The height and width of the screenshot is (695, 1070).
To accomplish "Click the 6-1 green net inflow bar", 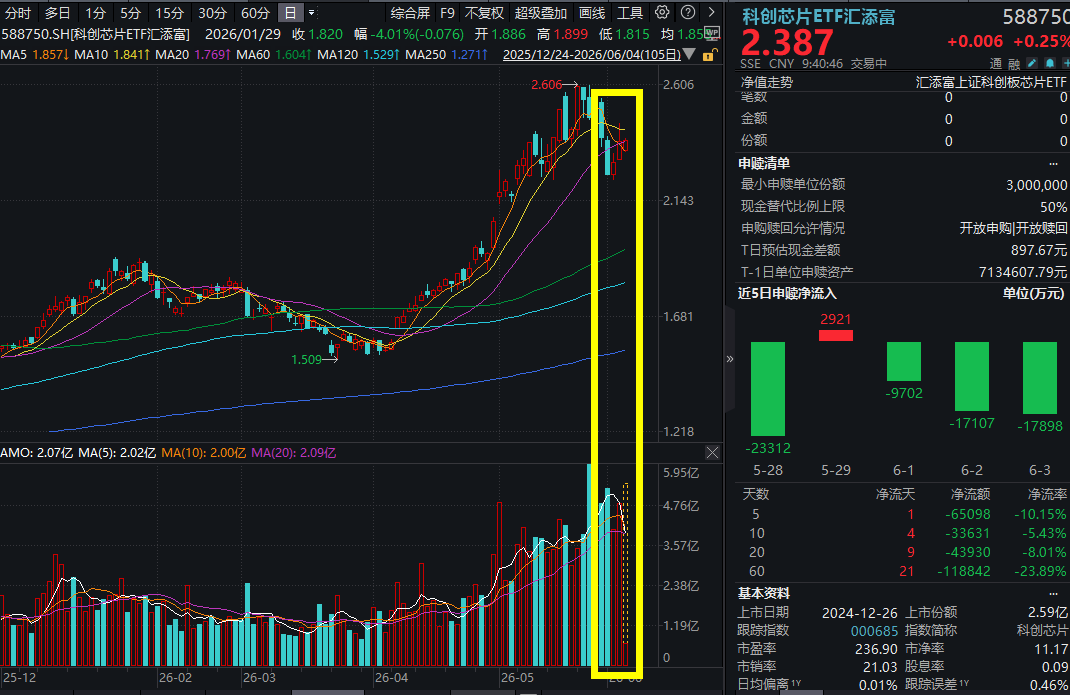I will click(903, 361).
